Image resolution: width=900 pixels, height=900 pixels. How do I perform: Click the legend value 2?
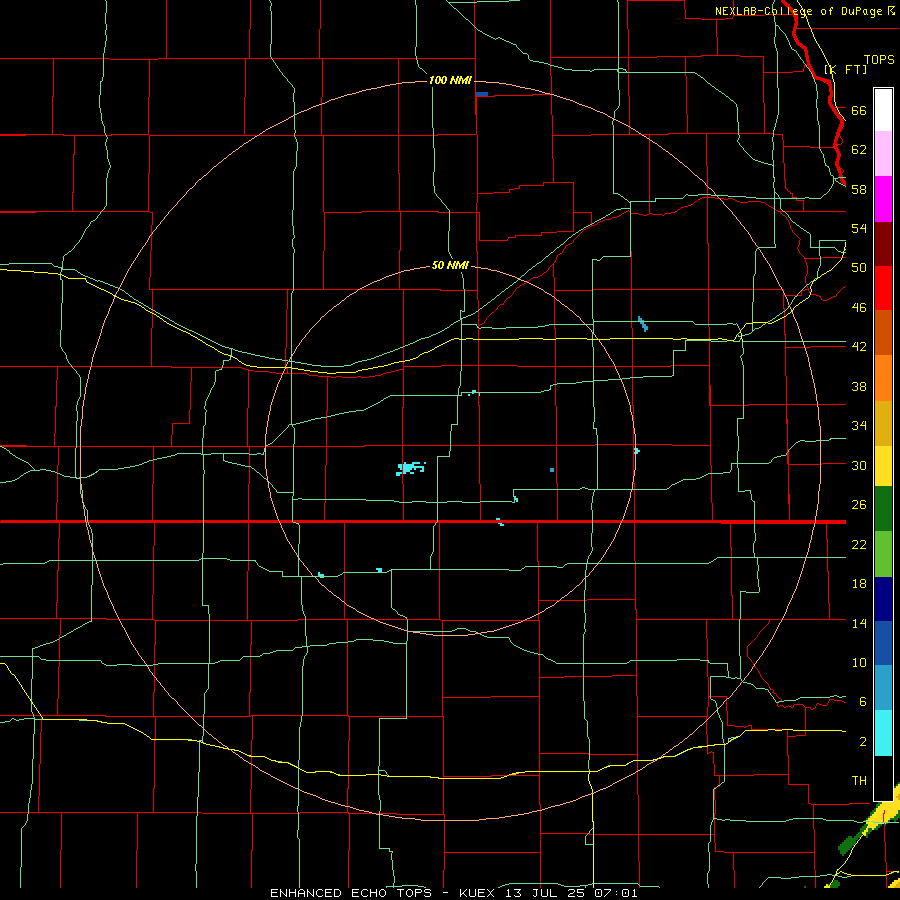[862, 741]
